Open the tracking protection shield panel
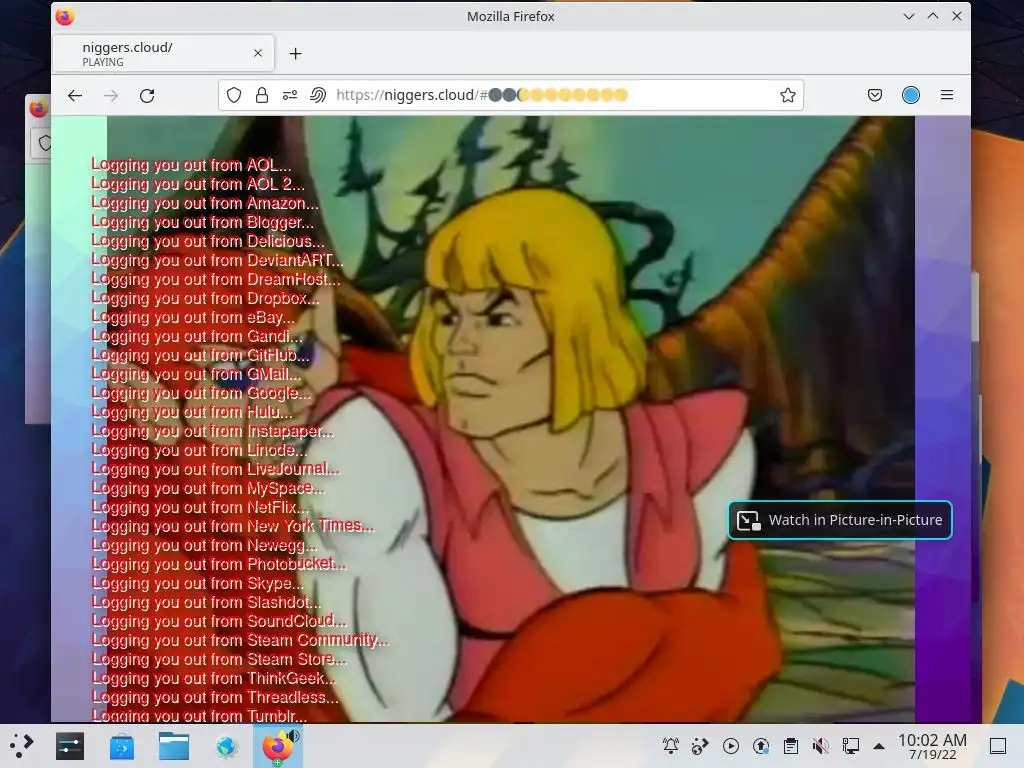This screenshot has height=768, width=1024. click(x=234, y=95)
